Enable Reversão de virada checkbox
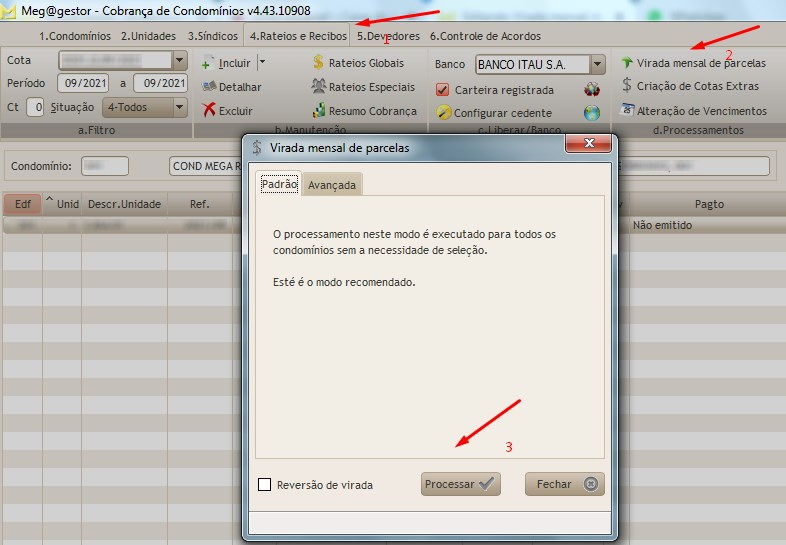786x545 pixels. point(265,485)
